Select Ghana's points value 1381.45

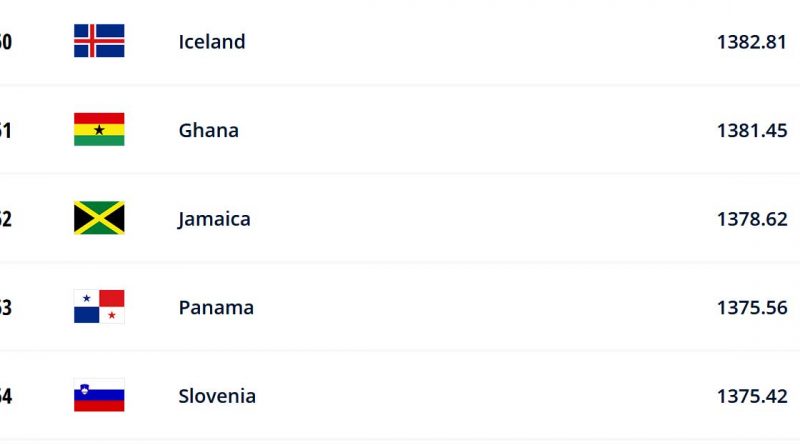click(752, 131)
